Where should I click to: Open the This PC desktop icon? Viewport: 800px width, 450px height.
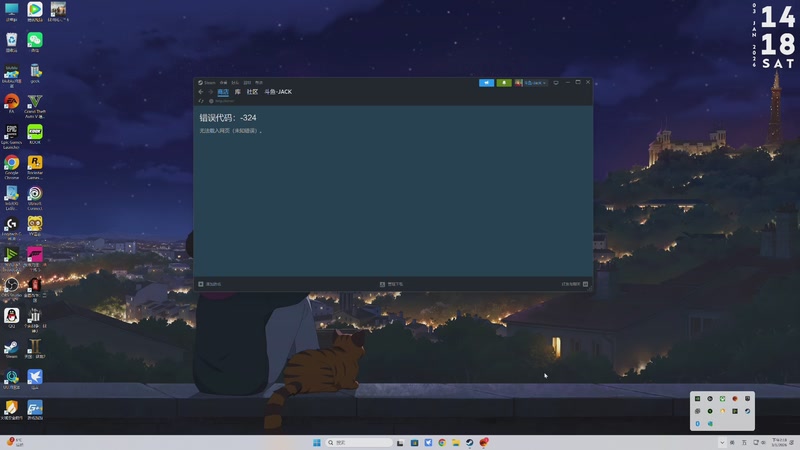pyautogui.click(x=12, y=11)
